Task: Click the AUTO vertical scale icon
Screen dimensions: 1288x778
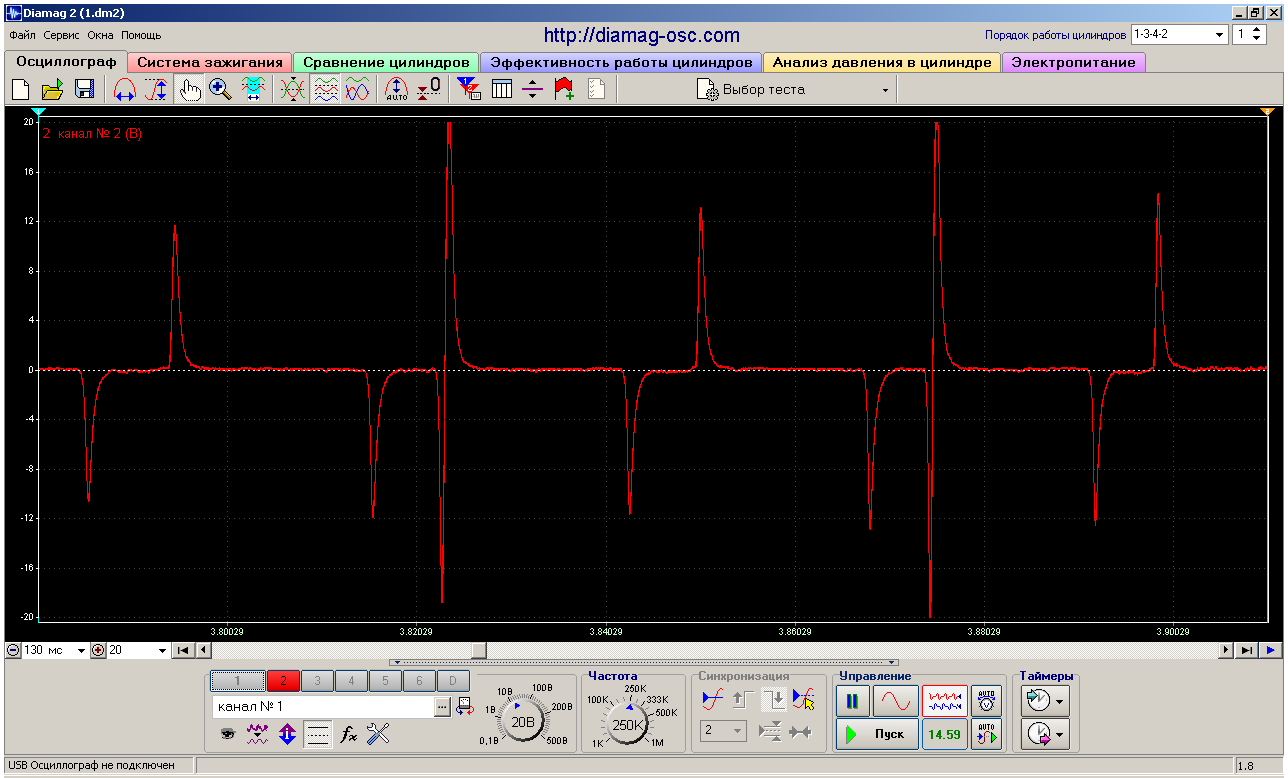Action: tap(397, 89)
